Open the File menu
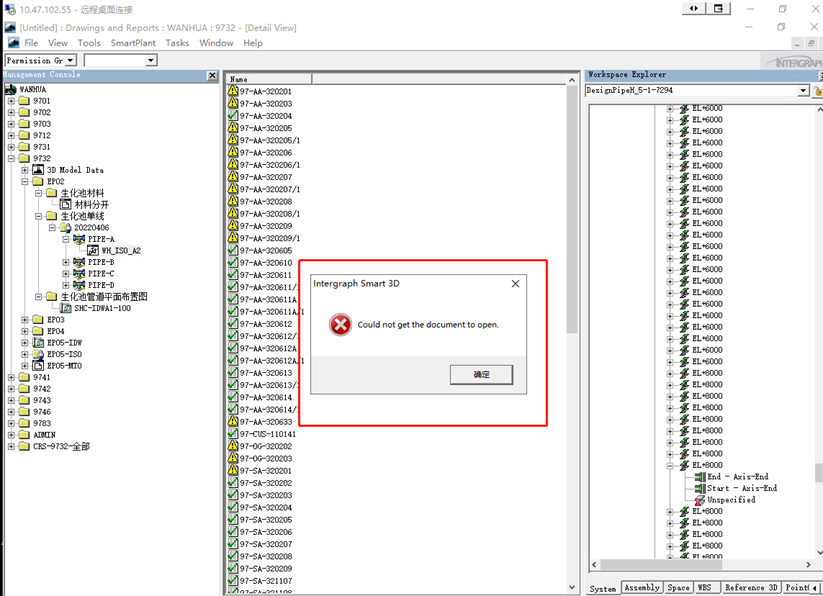 [31, 43]
